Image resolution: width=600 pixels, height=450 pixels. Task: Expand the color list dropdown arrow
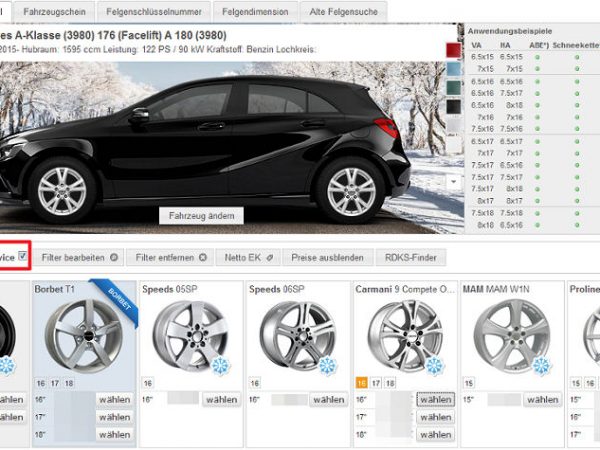[x=454, y=181]
